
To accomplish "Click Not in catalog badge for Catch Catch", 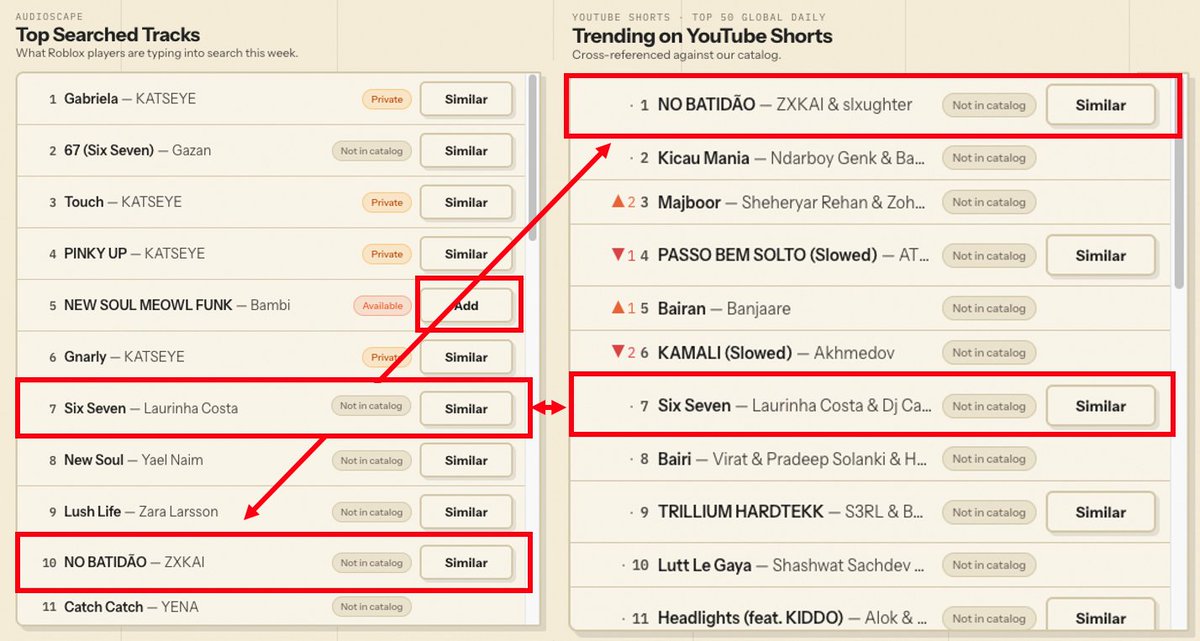I will 371,607.
